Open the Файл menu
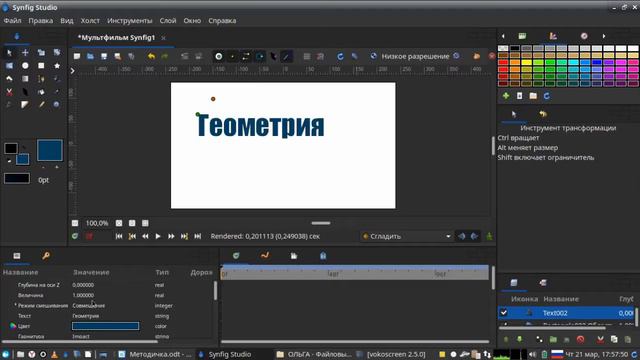 12,20
